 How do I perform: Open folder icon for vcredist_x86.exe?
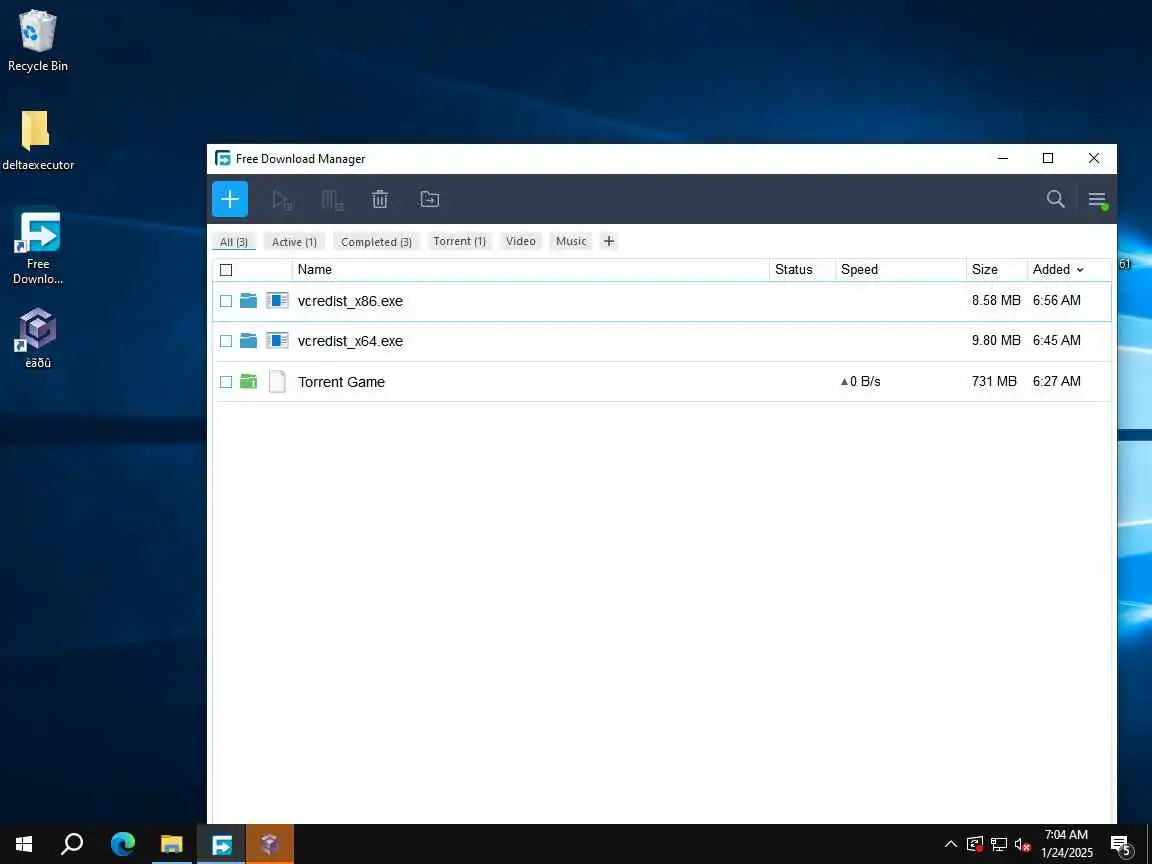[248, 300]
